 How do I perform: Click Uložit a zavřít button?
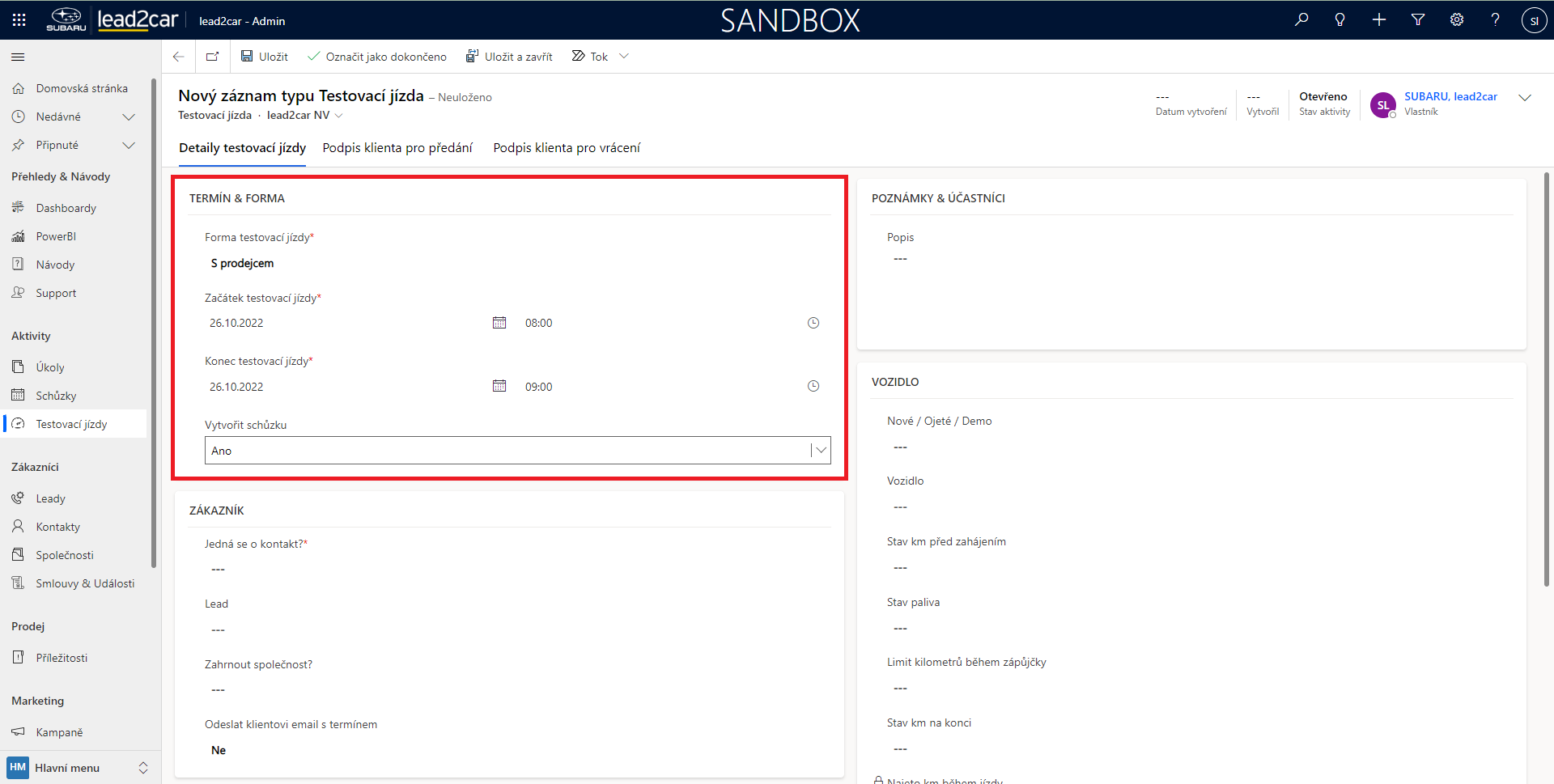[x=509, y=57]
